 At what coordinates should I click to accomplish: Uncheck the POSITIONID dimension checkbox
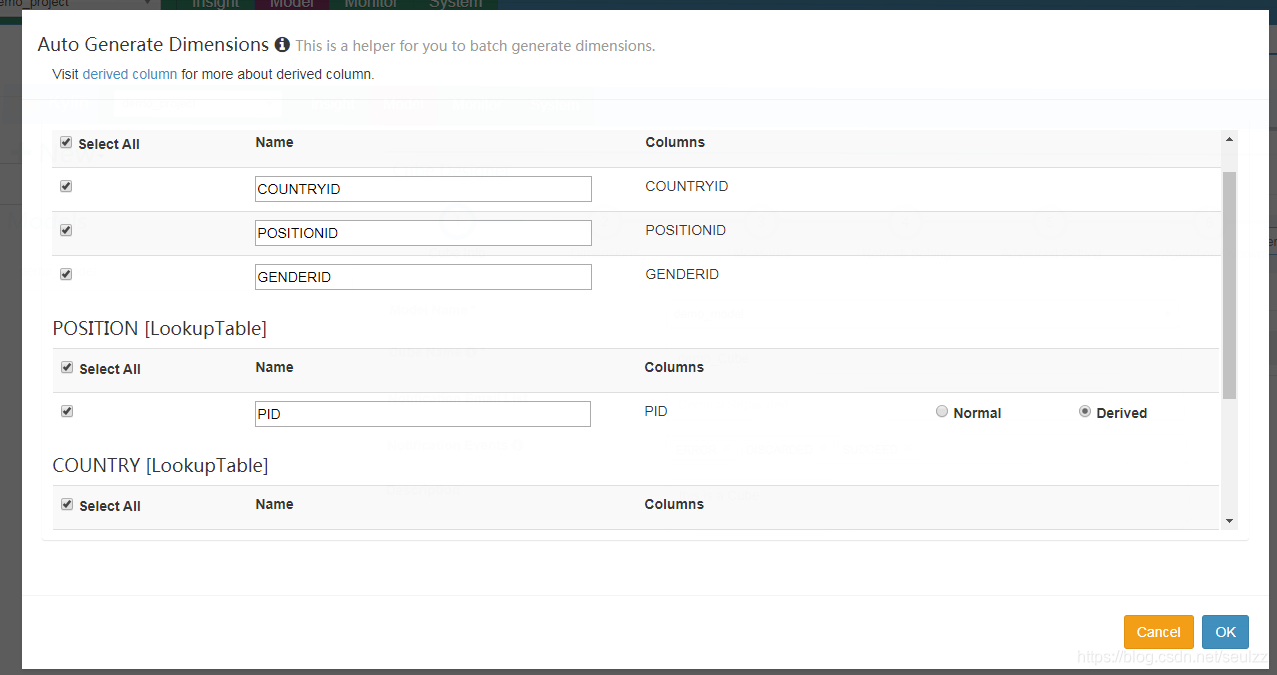tap(67, 230)
